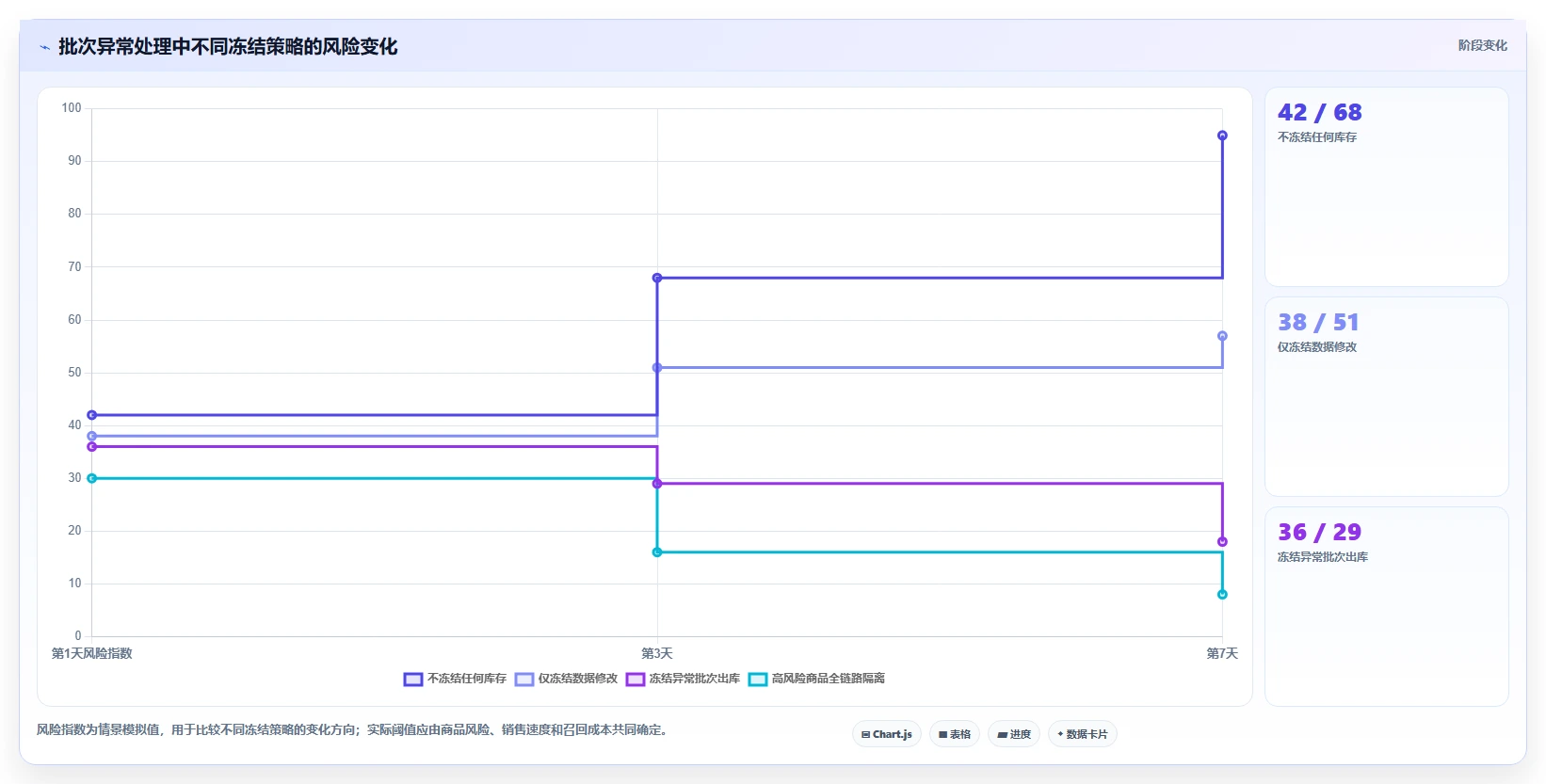
Task: Click the day-7 point at 8 on cyan line
Action: pos(1222,595)
